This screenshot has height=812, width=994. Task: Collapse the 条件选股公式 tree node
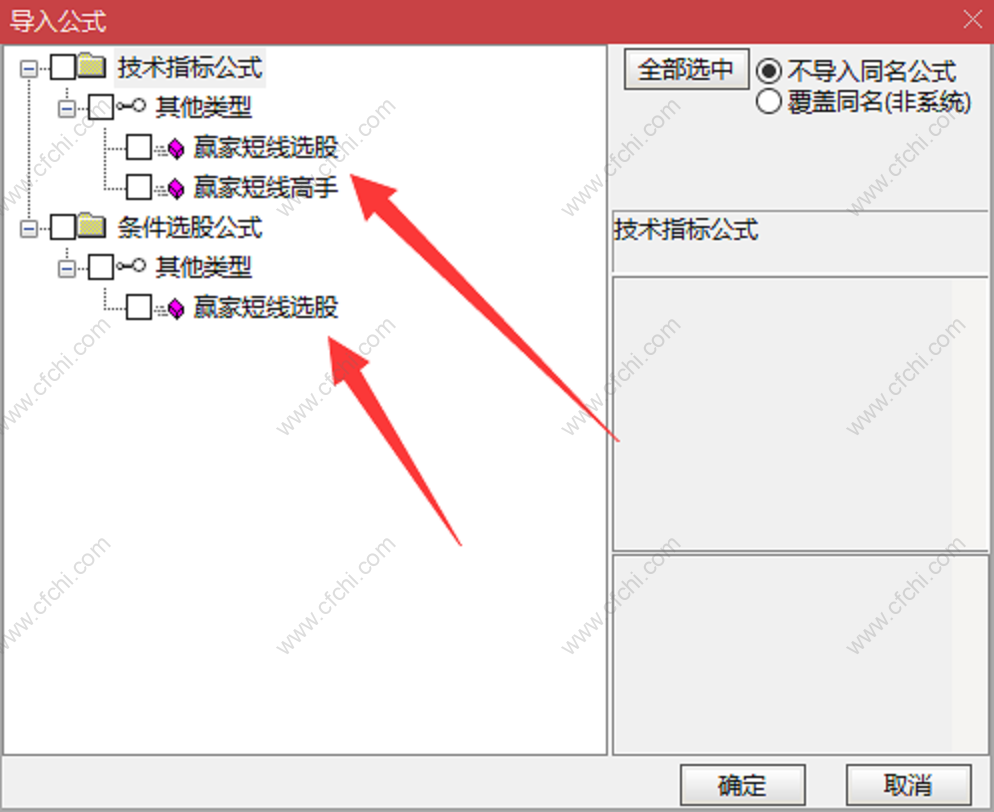29,228
